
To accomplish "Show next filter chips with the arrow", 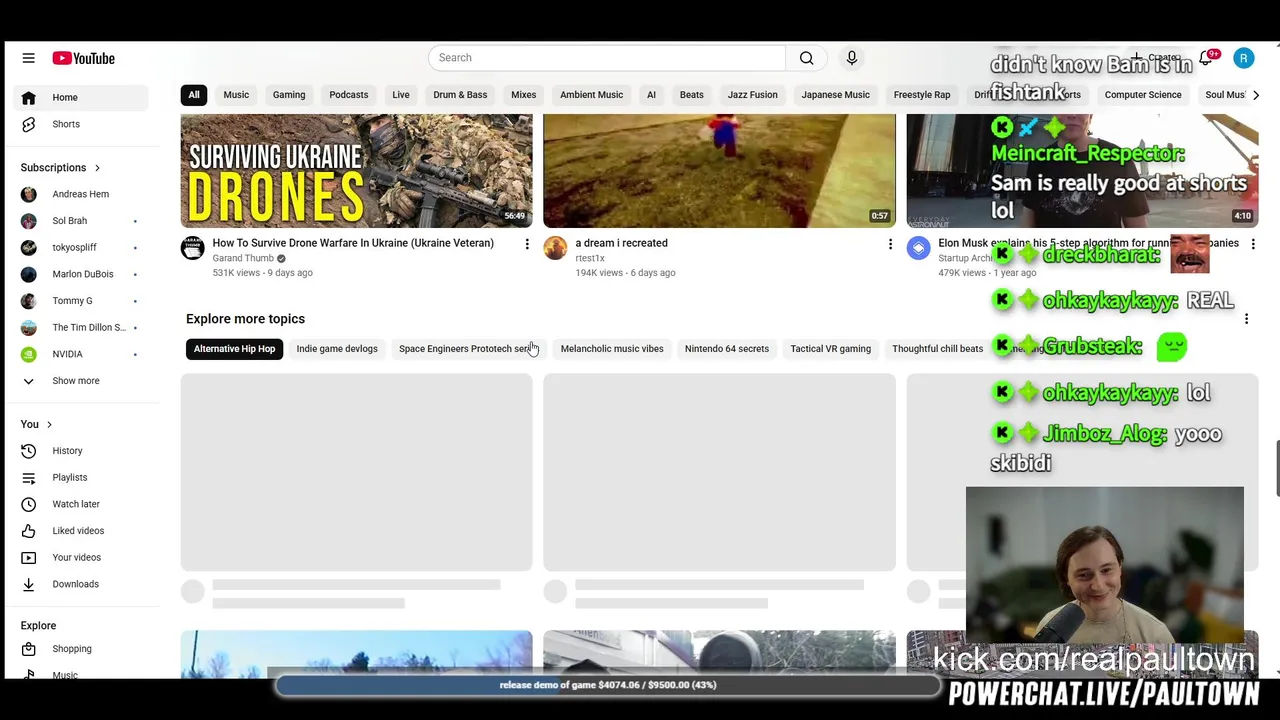I will point(1256,95).
